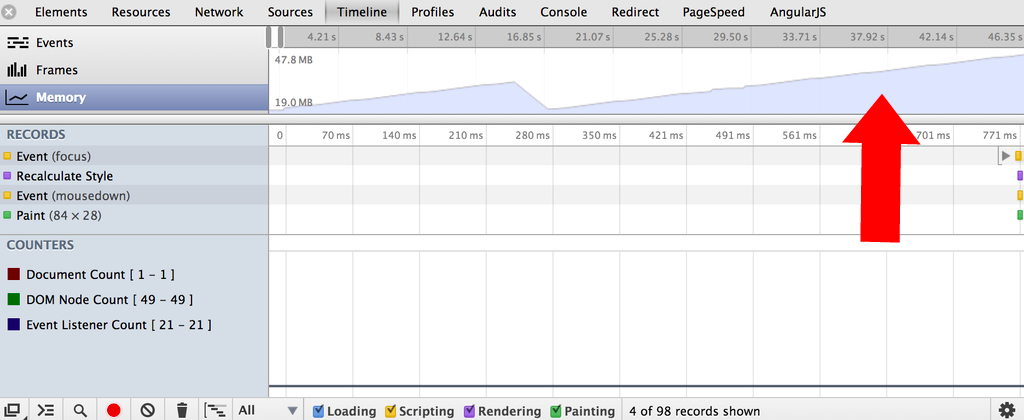Viewport: 1024px width, 420px height.
Task: Open the settings gear icon
Action: [1006, 410]
